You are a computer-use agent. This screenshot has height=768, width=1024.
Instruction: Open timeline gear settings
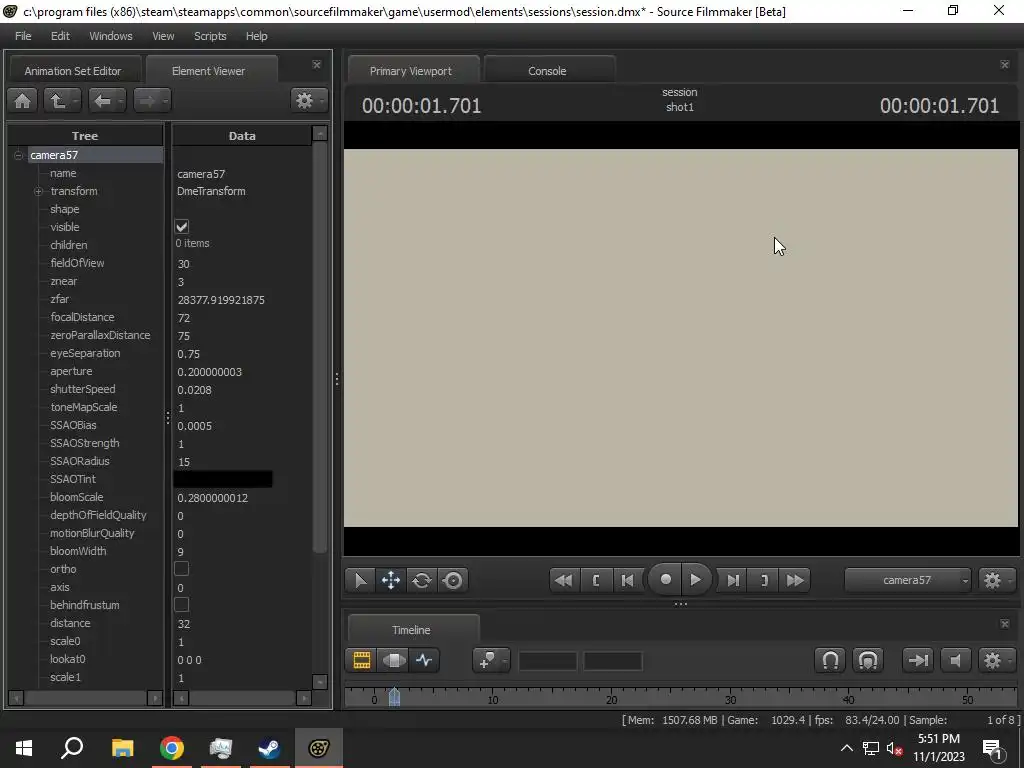(992, 660)
